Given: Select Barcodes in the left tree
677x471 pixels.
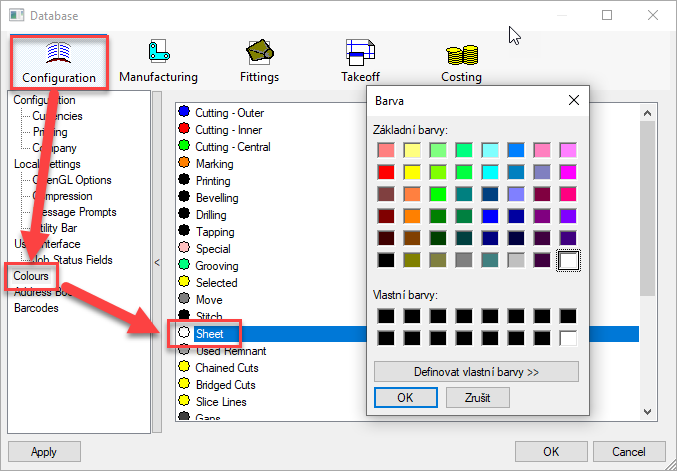Looking at the screenshot, I should click(36, 308).
